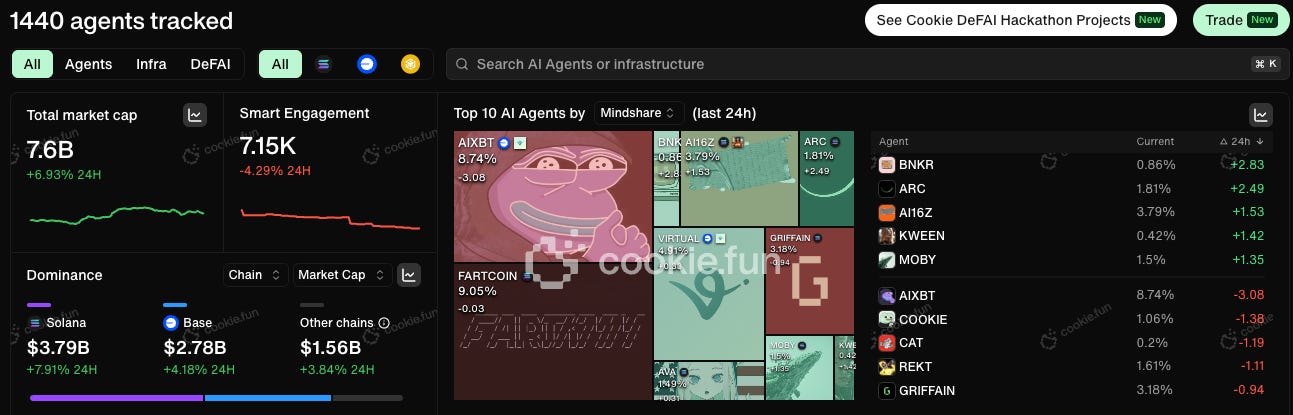Open the Total market cap chart icon
The width and height of the screenshot is (1293, 415).
(195, 115)
